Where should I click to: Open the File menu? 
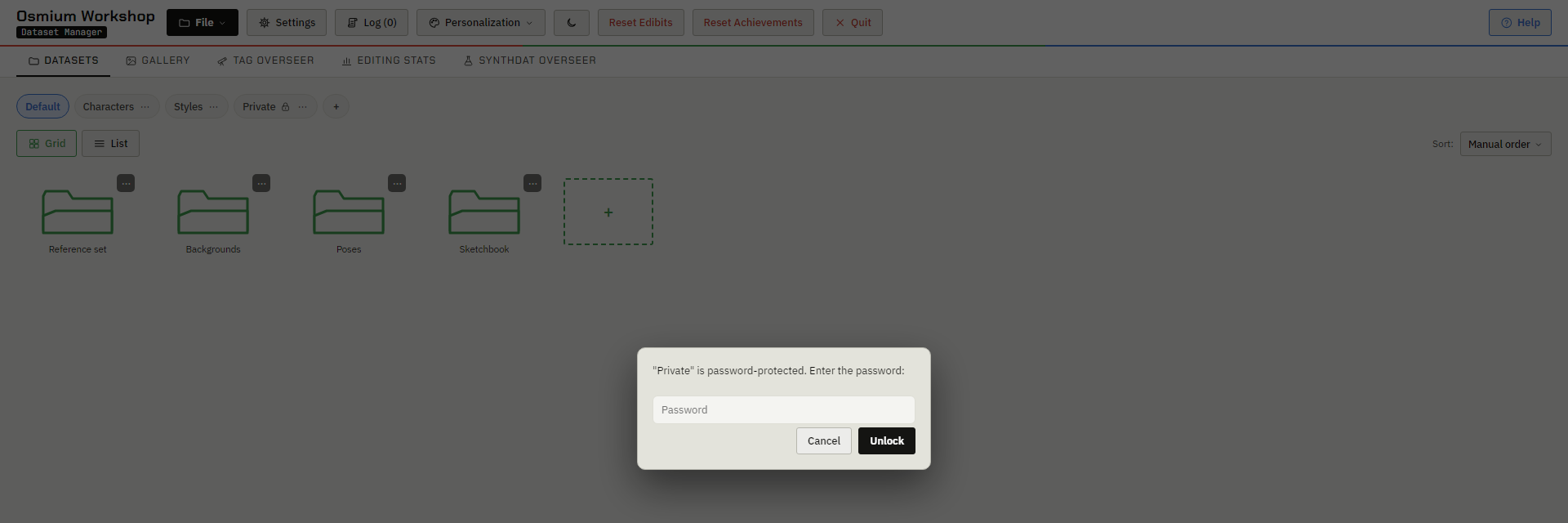[x=203, y=23]
